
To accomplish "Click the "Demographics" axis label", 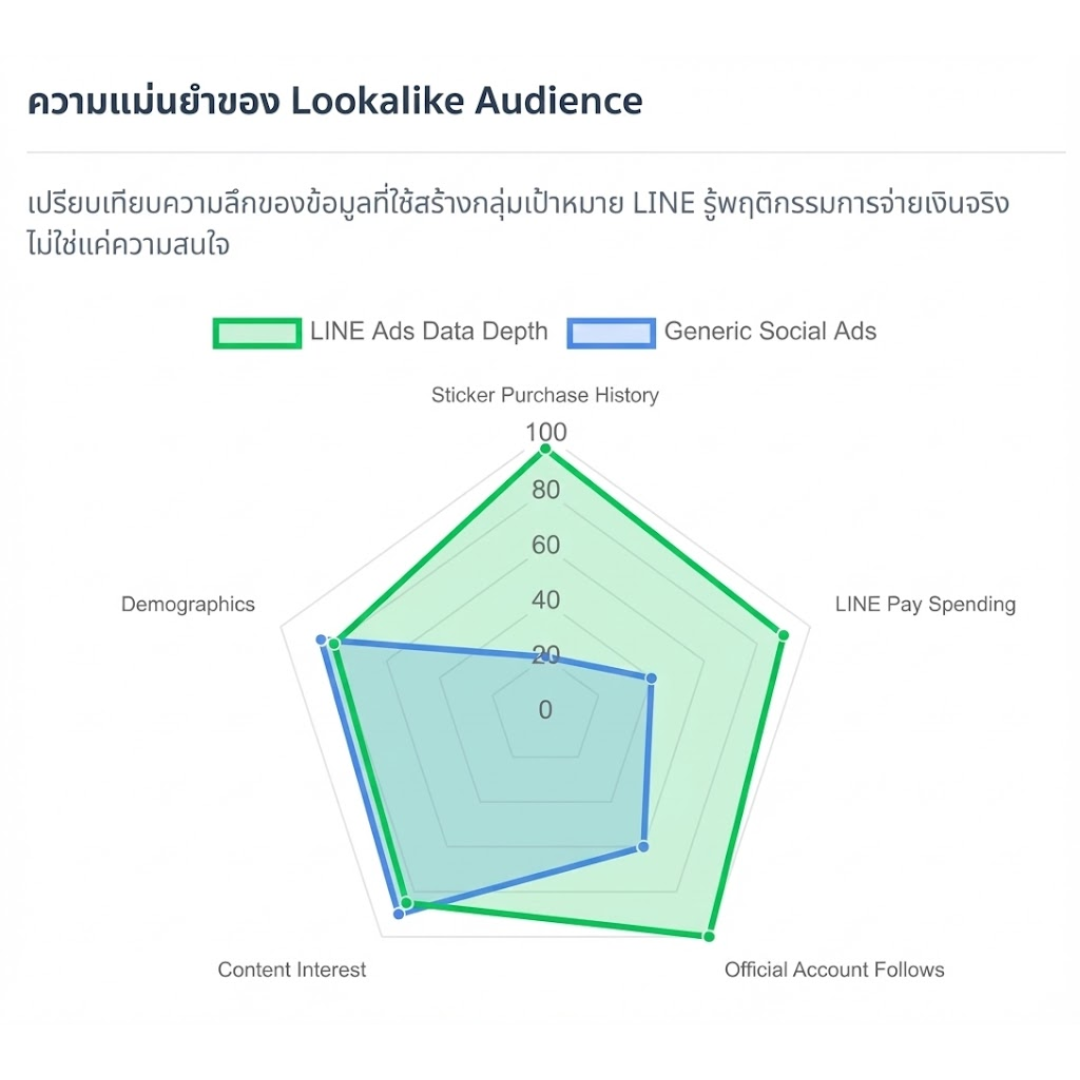I will pyautogui.click(x=188, y=604).
